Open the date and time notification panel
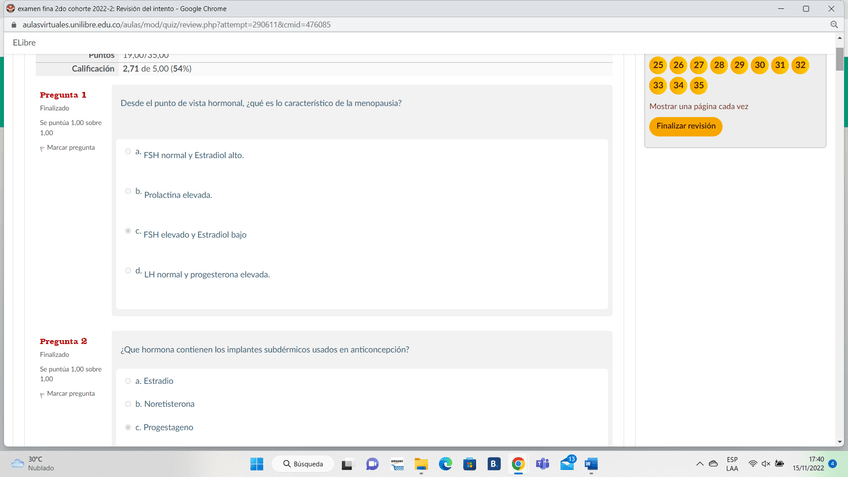Viewport: 848px width, 477px height. point(808,464)
